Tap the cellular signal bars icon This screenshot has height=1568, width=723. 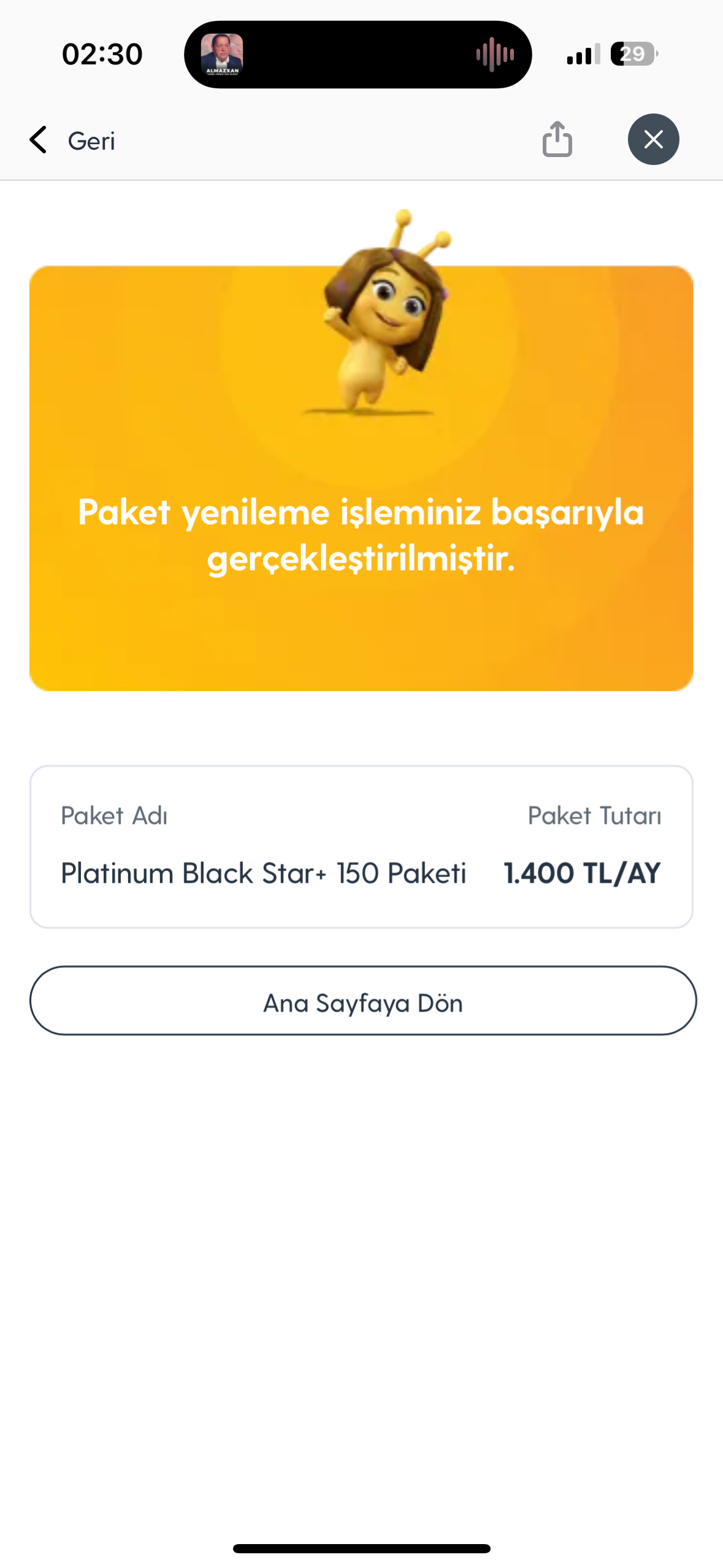[584, 55]
